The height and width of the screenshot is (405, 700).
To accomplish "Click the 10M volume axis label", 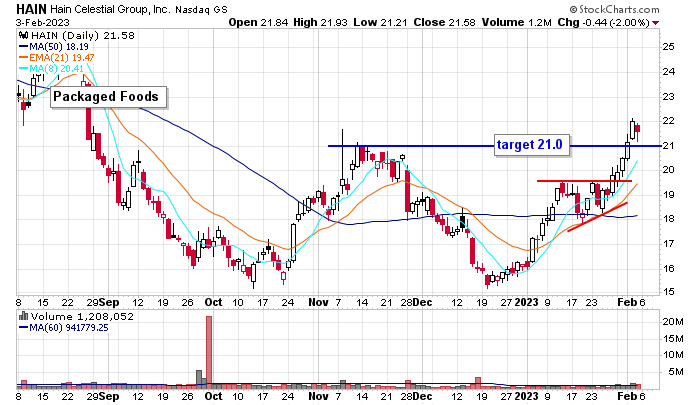I will click(673, 355).
